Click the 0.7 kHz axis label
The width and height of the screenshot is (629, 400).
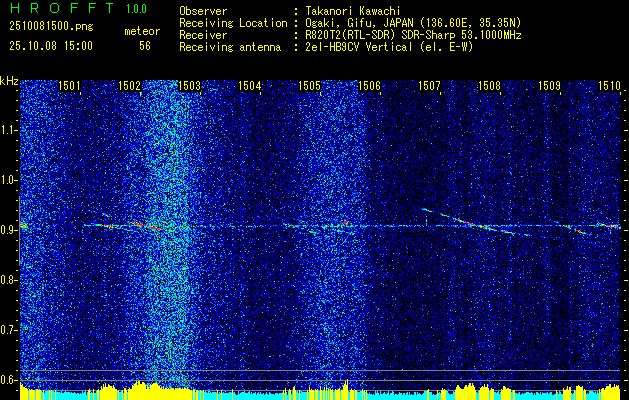pos(8,330)
